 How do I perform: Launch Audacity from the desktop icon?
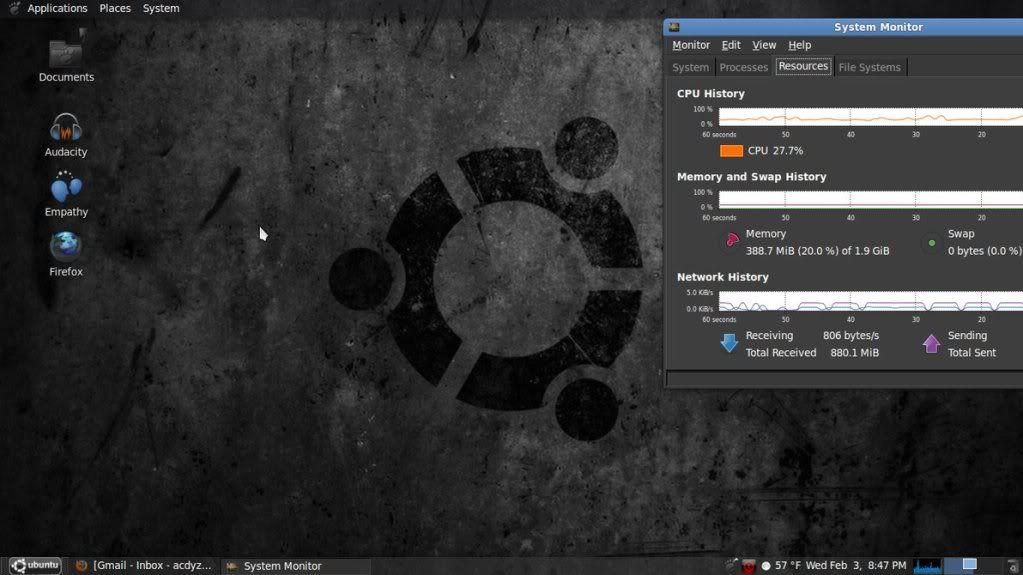pos(66,135)
